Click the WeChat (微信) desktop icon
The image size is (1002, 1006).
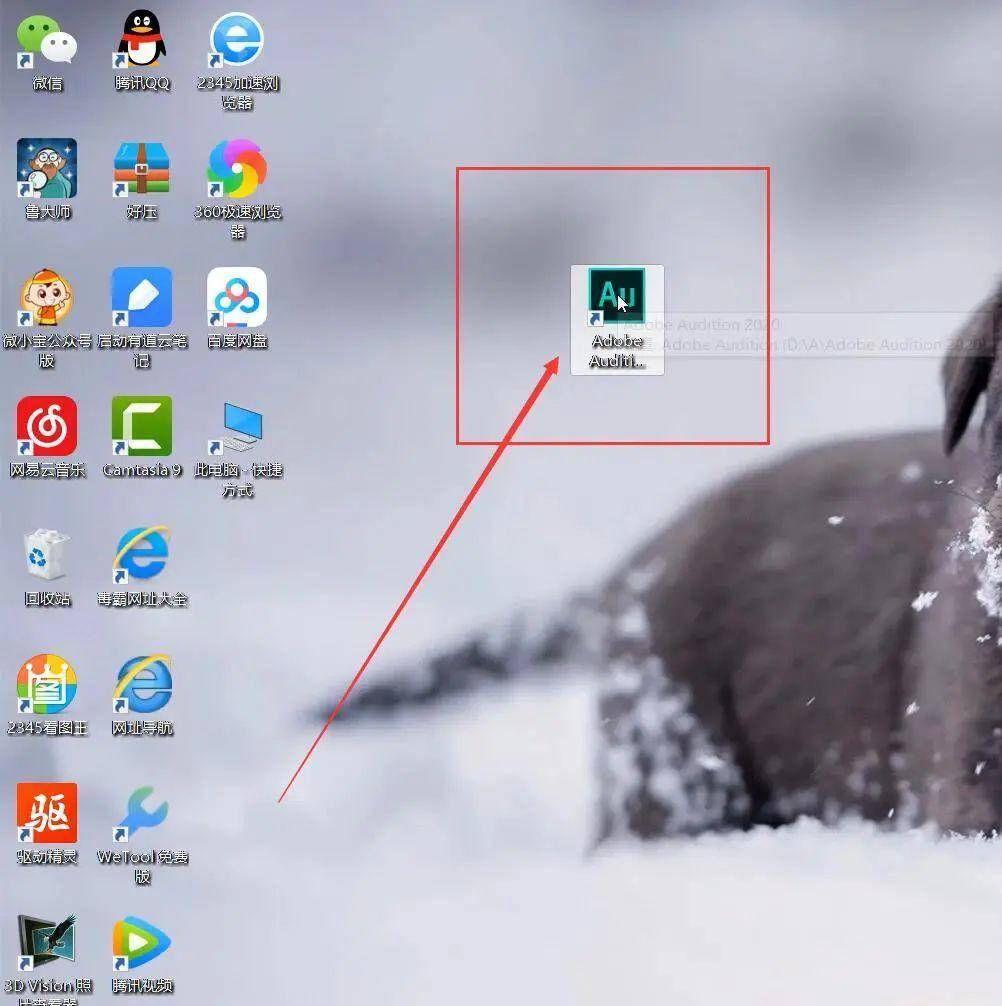click(x=46, y=42)
